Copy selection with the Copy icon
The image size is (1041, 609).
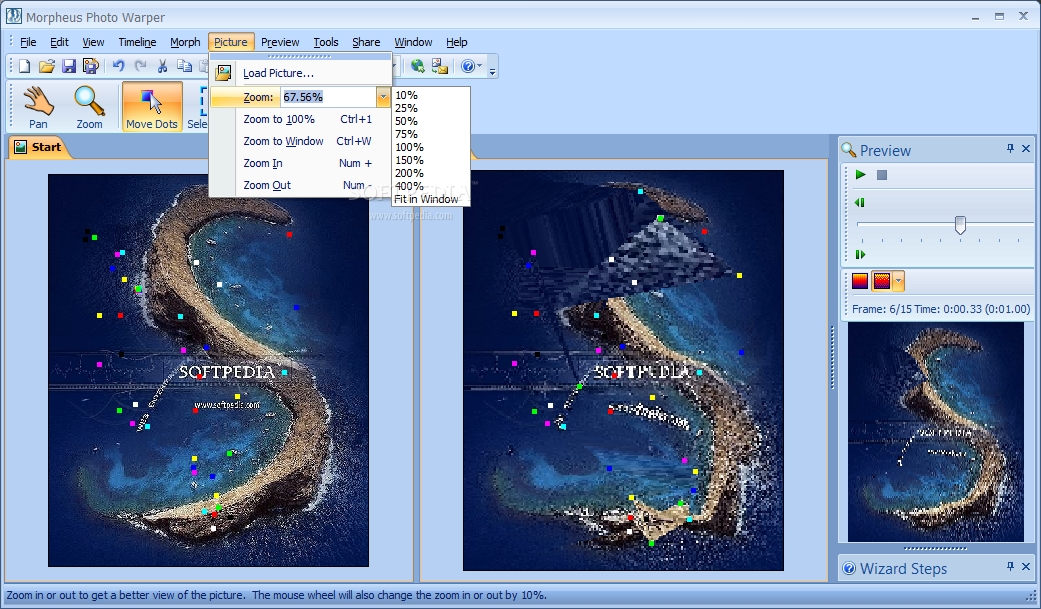tap(184, 66)
